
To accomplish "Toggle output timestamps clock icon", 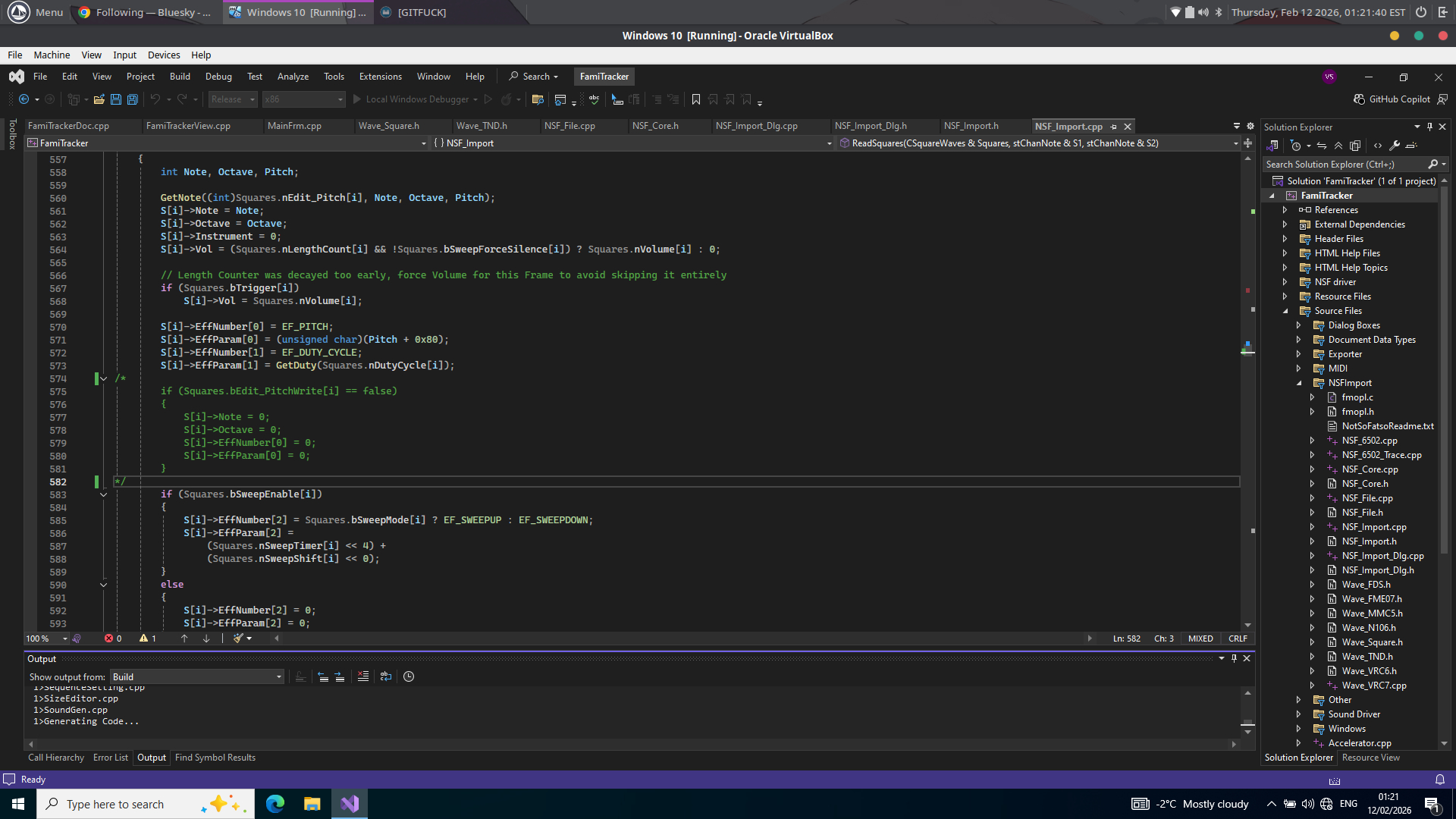I will [409, 676].
